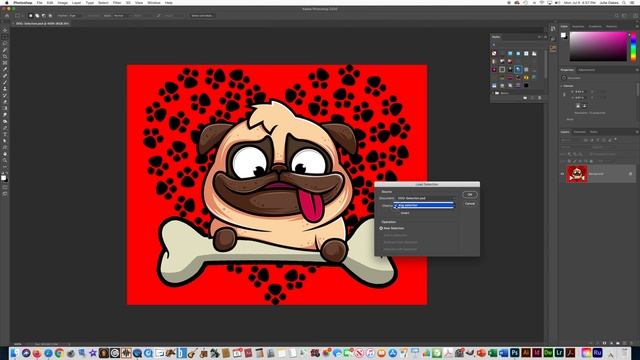Image resolution: width=640 pixels, height=360 pixels.
Task: Click the rainbow hue slider strip
Action: [633, 47]
